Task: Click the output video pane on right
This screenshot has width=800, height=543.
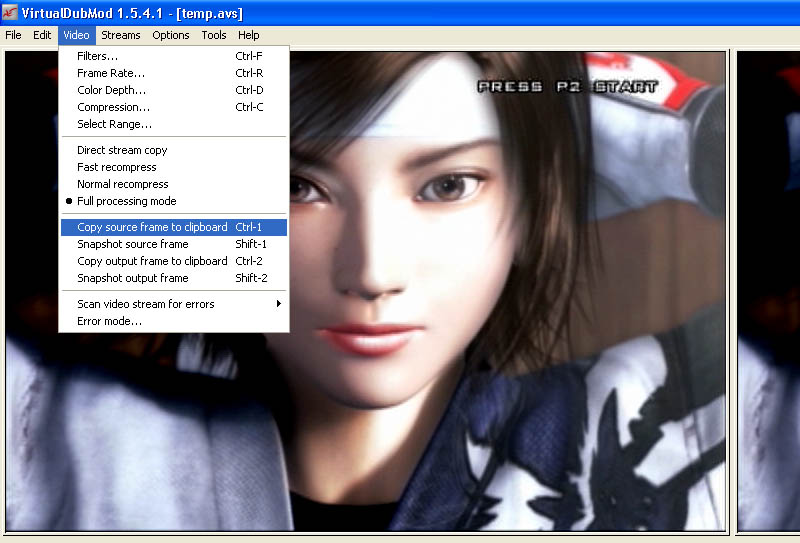Action: [769, 291]
